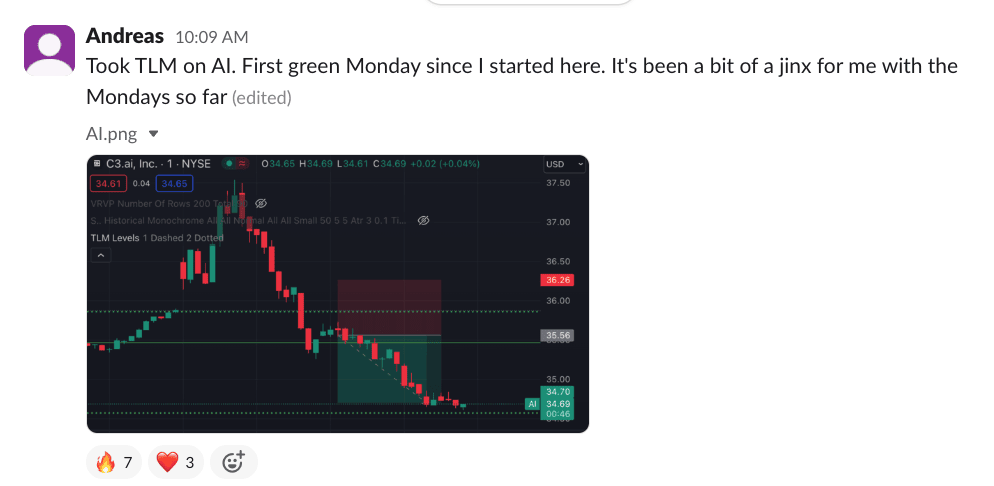Click the heart emoji reaction
Viewport: 994px width, 486px height.
tap(177, 462)
